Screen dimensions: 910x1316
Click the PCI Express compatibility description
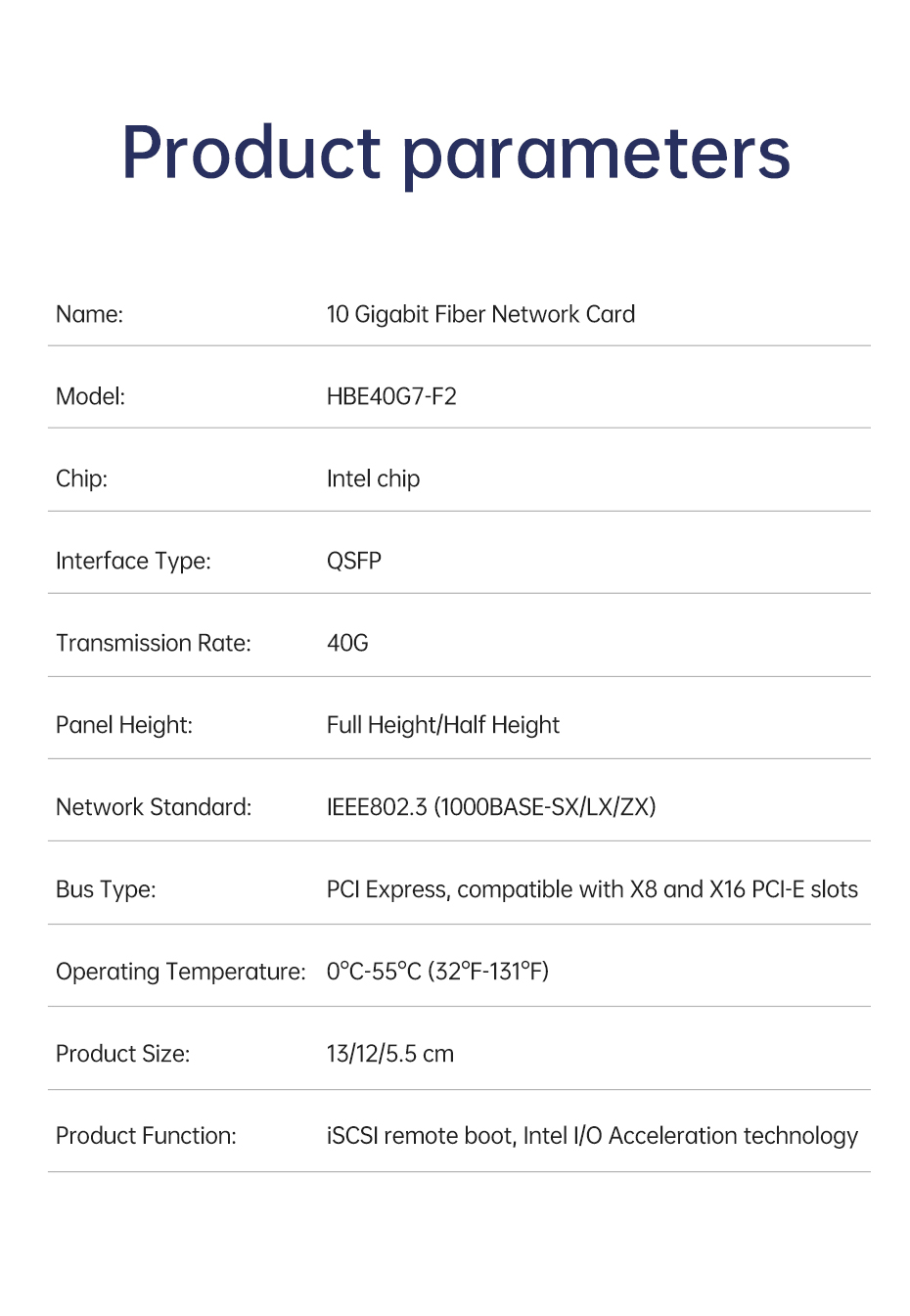(x=592, y=889)
